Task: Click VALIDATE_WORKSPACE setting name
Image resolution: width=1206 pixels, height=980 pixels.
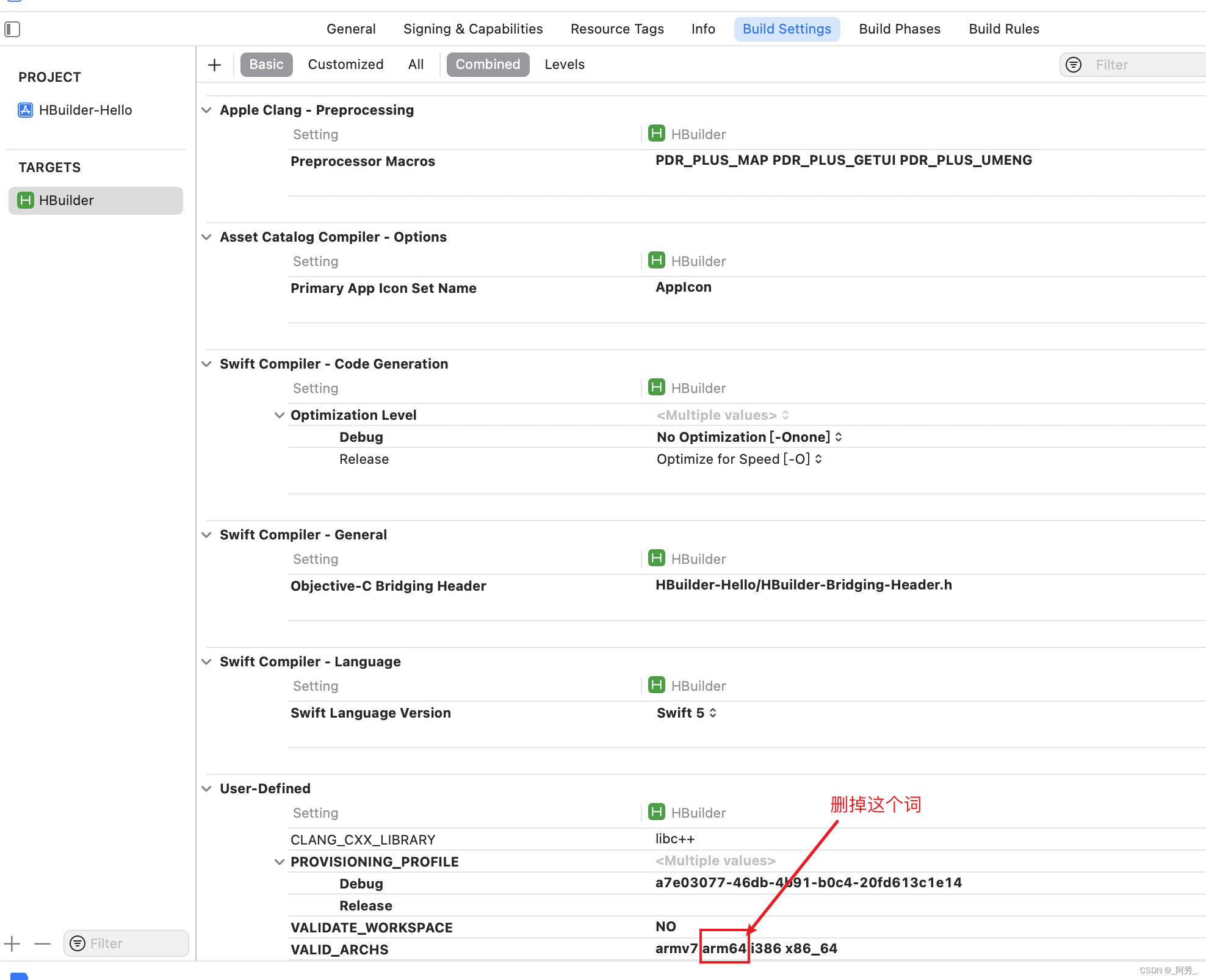Action: tap(372, 928)
